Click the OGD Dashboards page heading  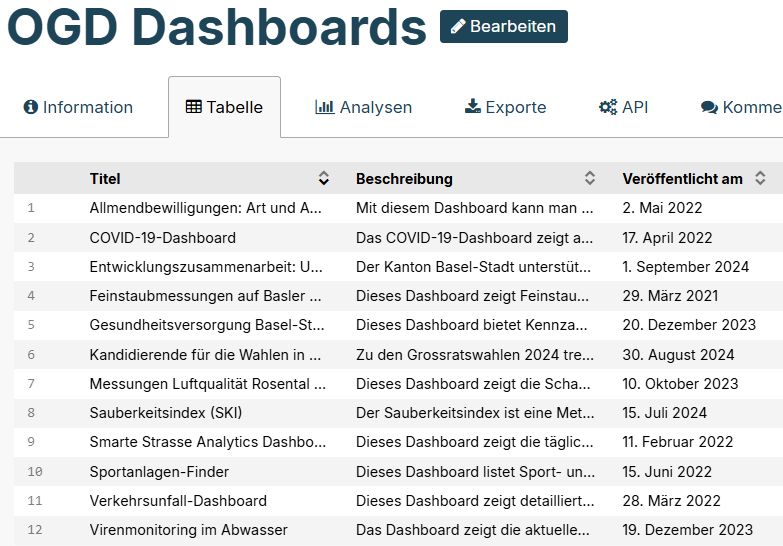tap(217, 27)
